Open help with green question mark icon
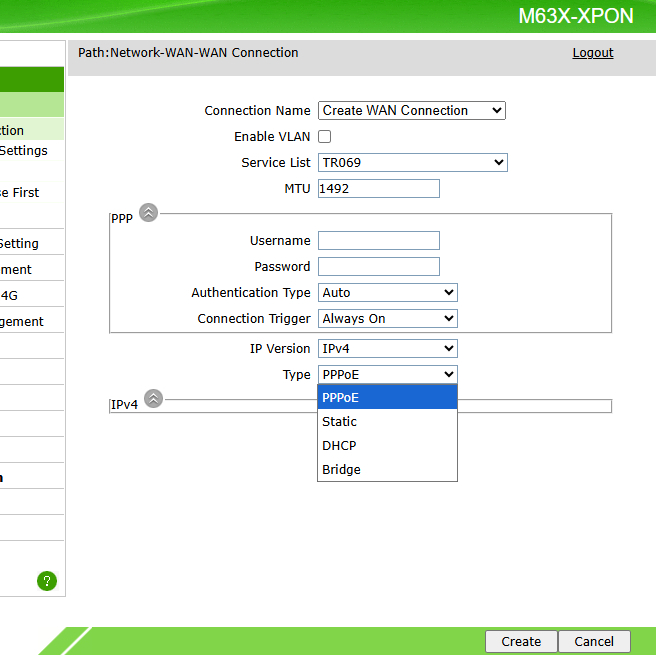Image resolution: width=656 pixels, height=656 pixels. coord(47,581)
